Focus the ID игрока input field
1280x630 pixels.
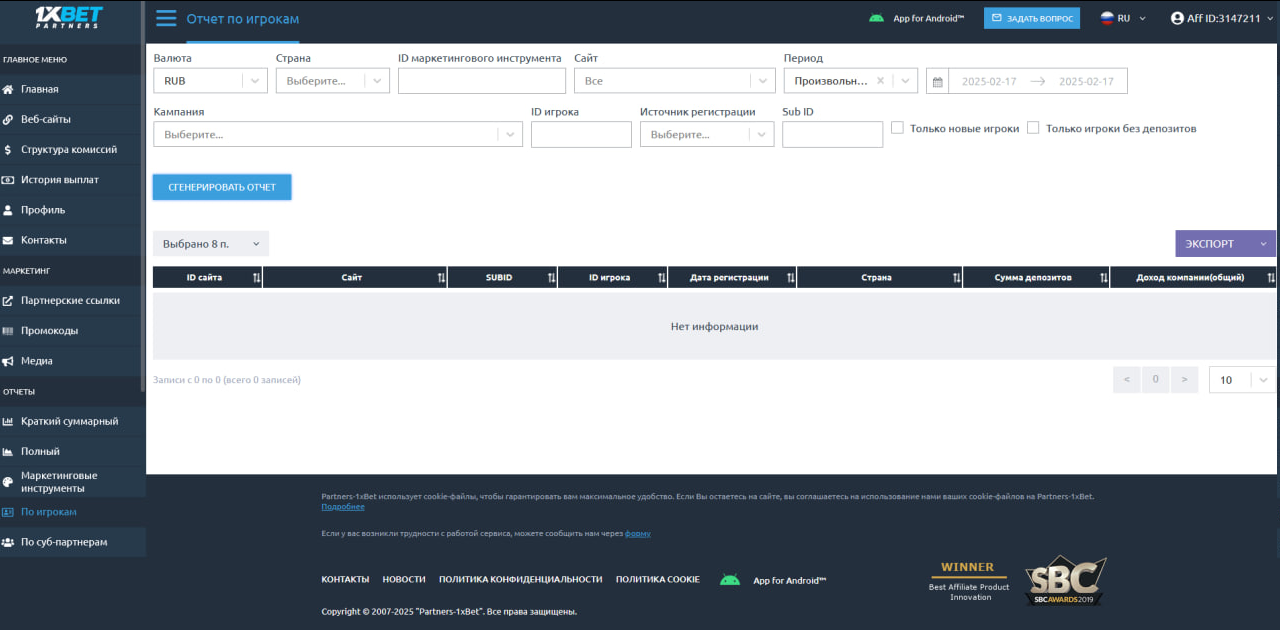581,135
